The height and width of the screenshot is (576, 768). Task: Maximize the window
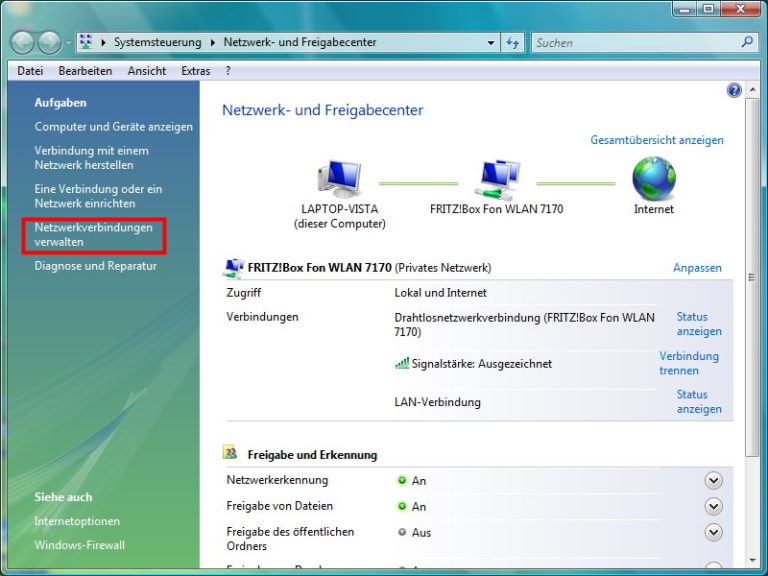click(x=708, y=9)
